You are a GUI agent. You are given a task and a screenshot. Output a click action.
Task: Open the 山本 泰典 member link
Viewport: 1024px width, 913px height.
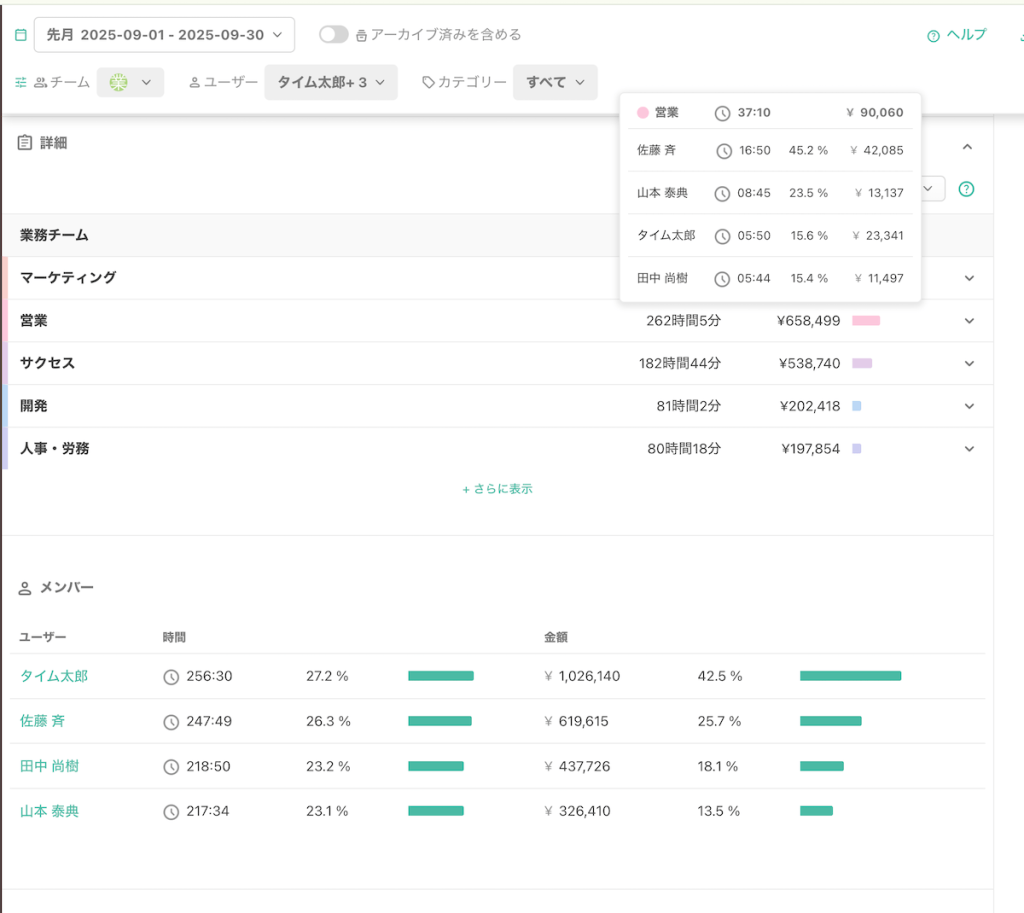click(x=49, y=811)
